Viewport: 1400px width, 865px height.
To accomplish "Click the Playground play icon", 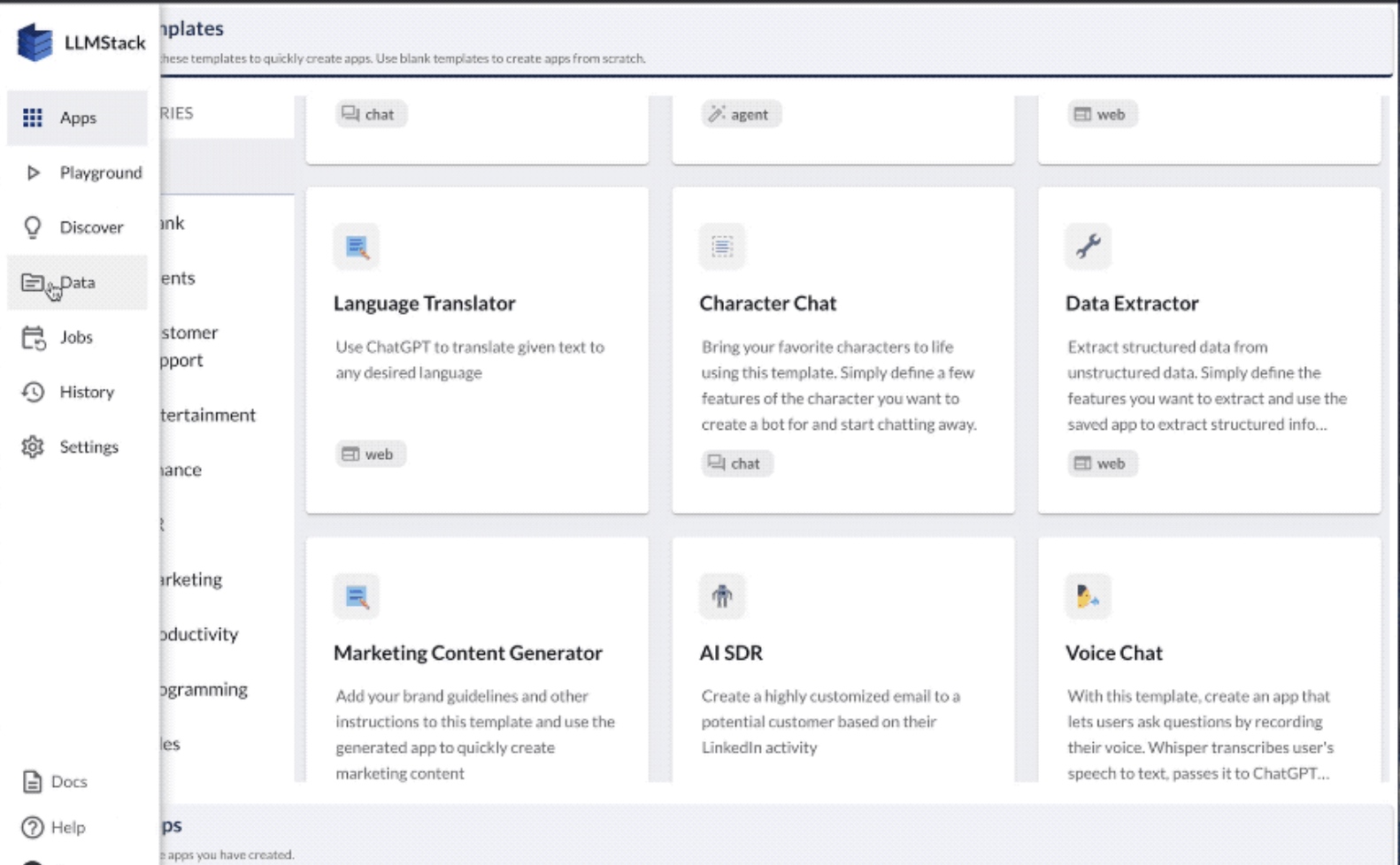I will (33, 172).
